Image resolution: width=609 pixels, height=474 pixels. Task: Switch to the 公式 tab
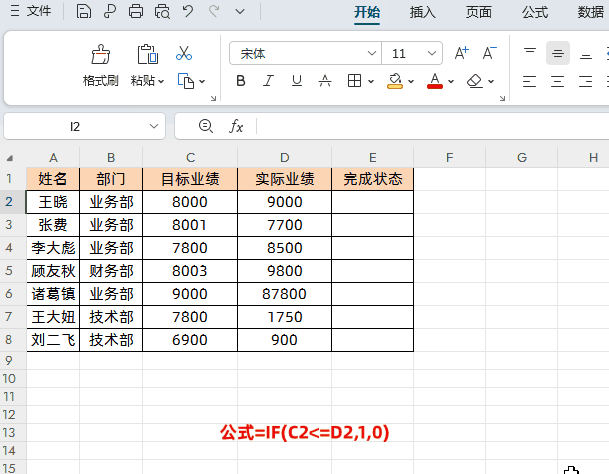click(535, 12)
